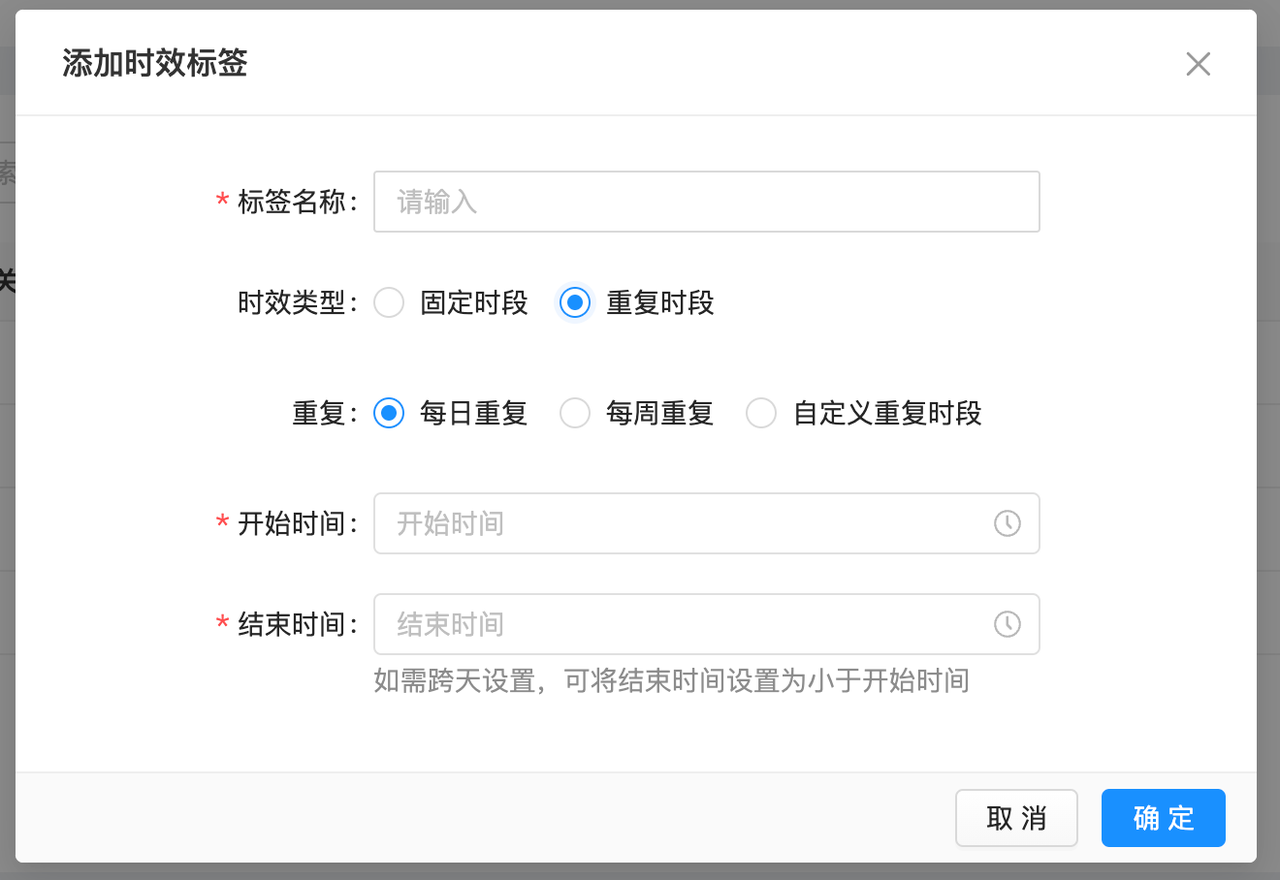Image resolution: width=1280 pixels, height=880 pixels.
Task: Click the 标签名称 input field
Action: (707, 202)
